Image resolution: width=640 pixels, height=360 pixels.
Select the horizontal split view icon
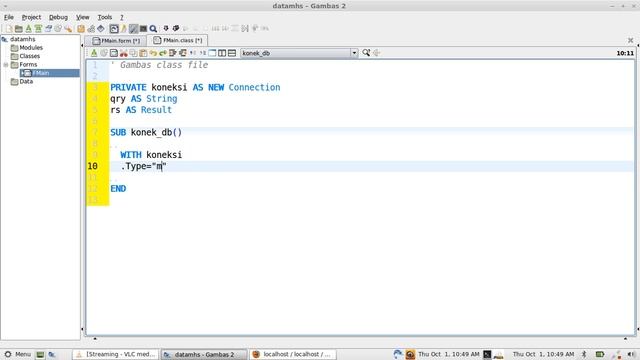tap(232, 53)
